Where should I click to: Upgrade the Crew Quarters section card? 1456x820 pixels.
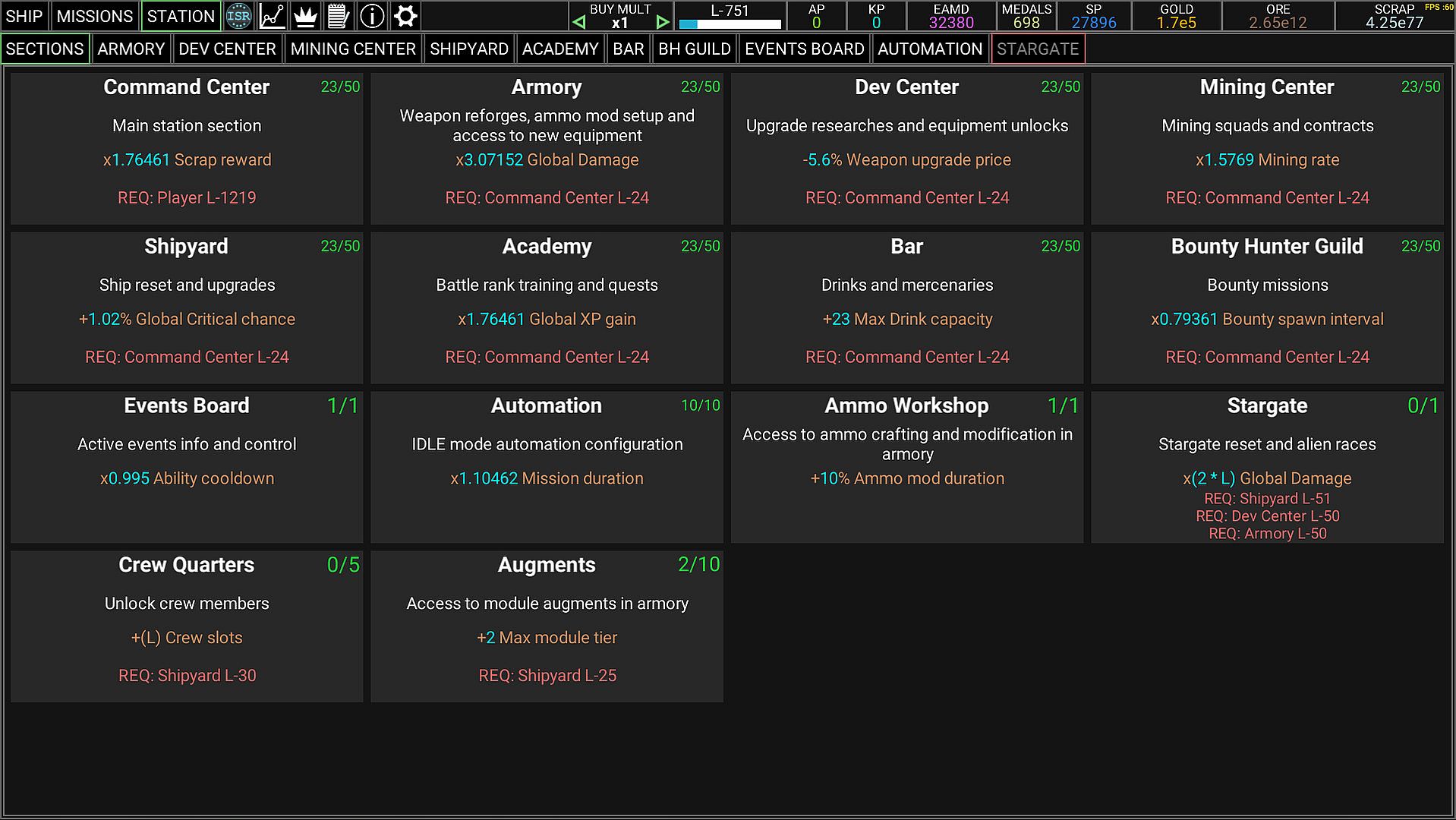[x=187, y=626]
